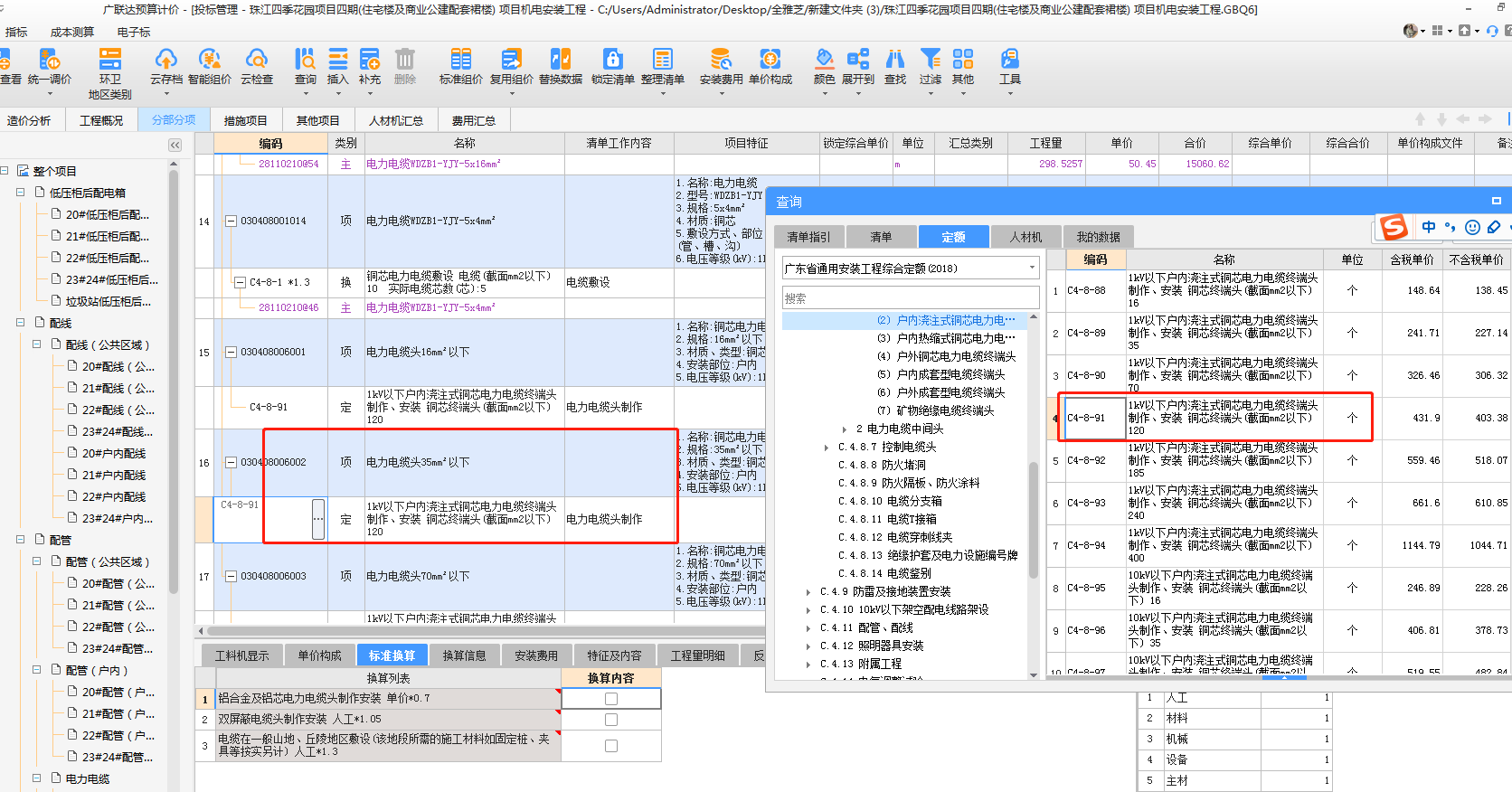Check box for 铝合金及铝芯电力电缆头 conversion
1512x792 pixels.
611,699
